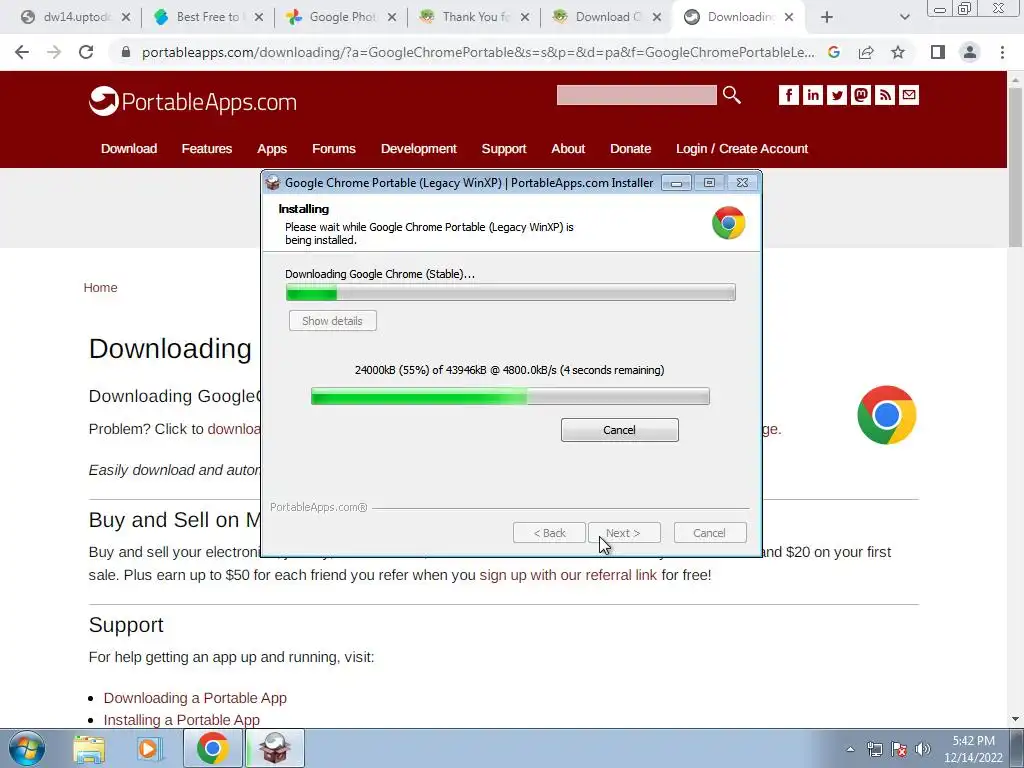Open the Apps menu item

tap(272, 149)
